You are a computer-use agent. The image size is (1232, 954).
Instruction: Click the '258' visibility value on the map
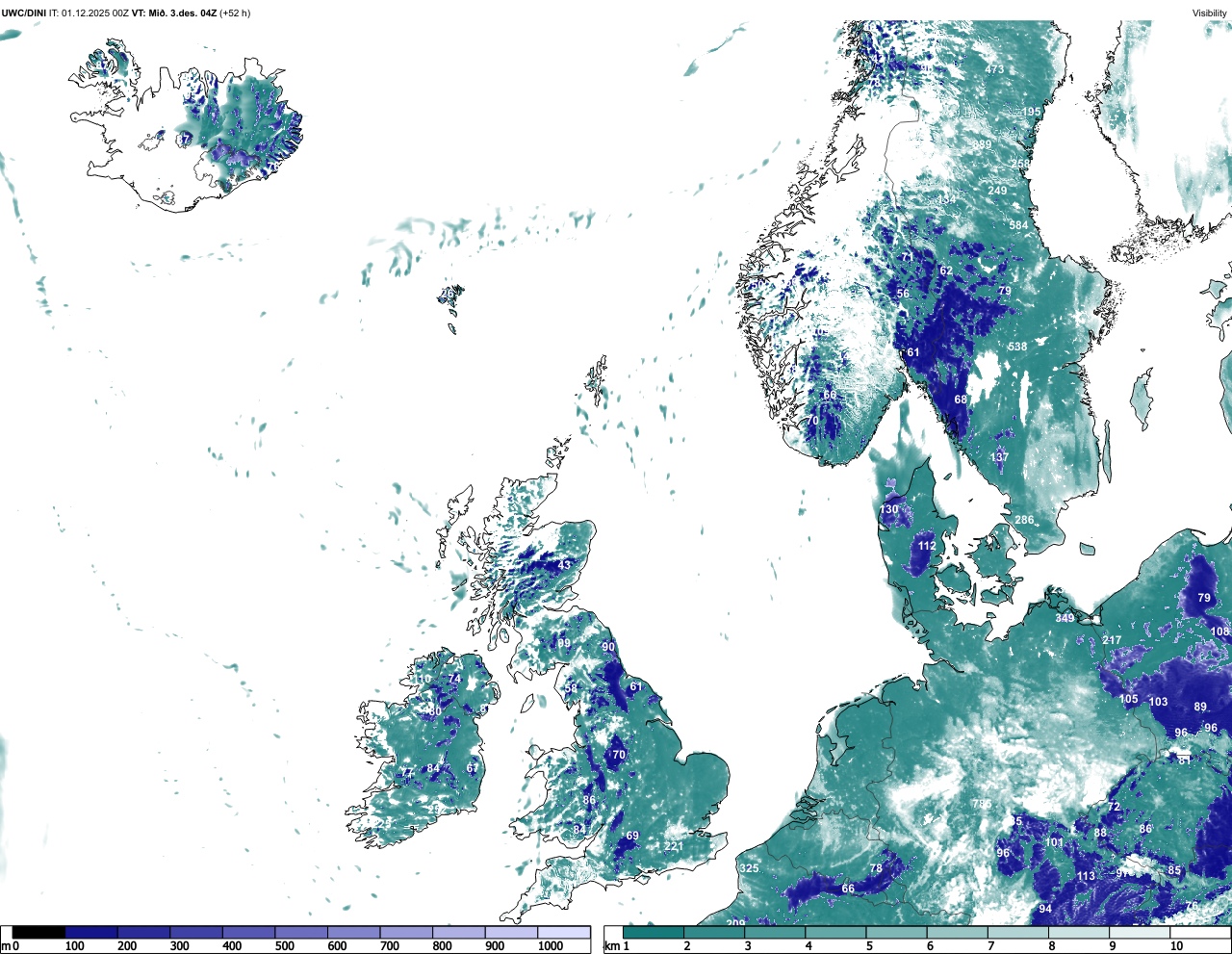pos(1020,165)
